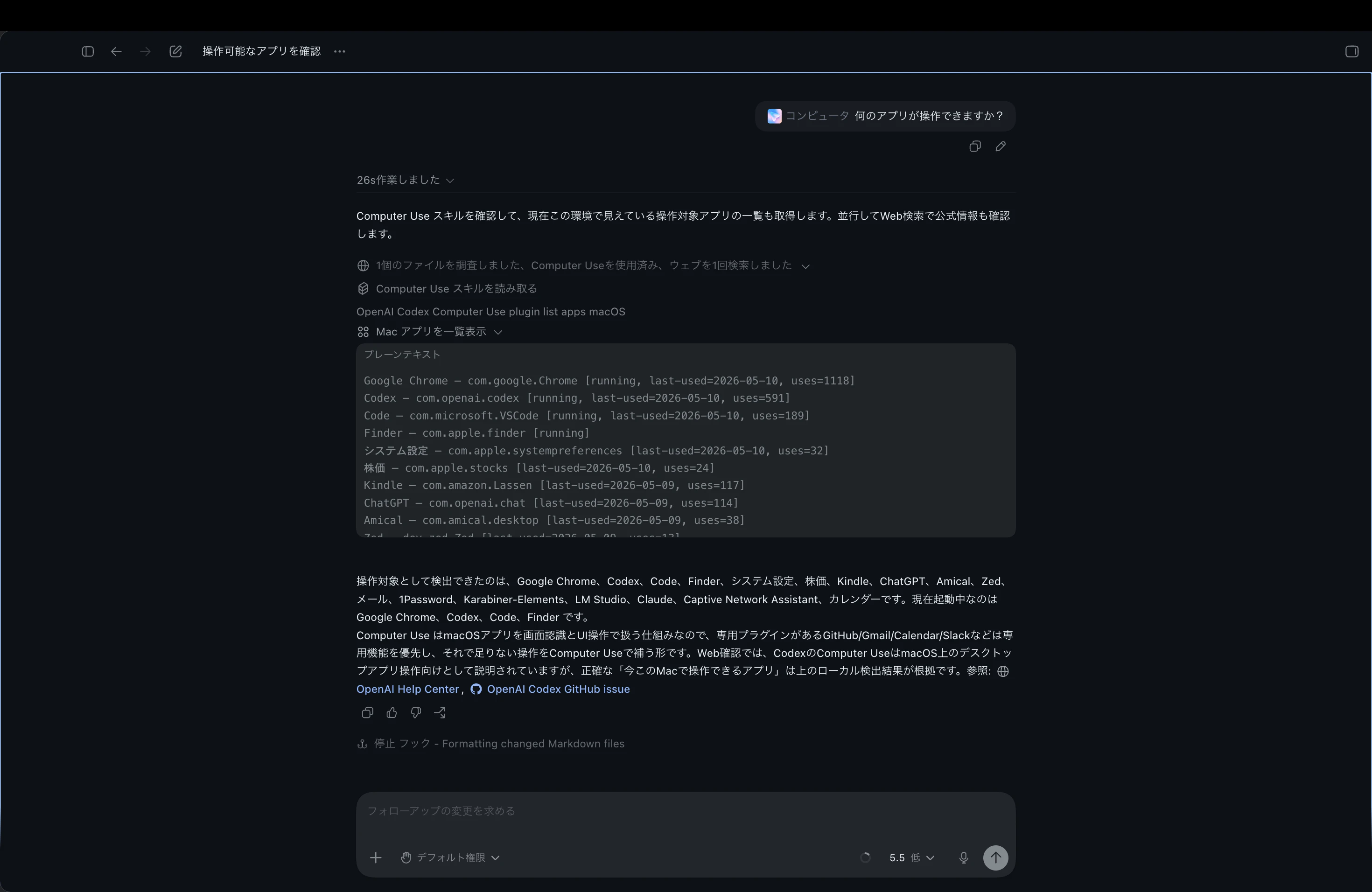Open the OpenAI Help Center link
This screenshot has height=892, width=1372.
pyautogui.click(x=407, y=689)
